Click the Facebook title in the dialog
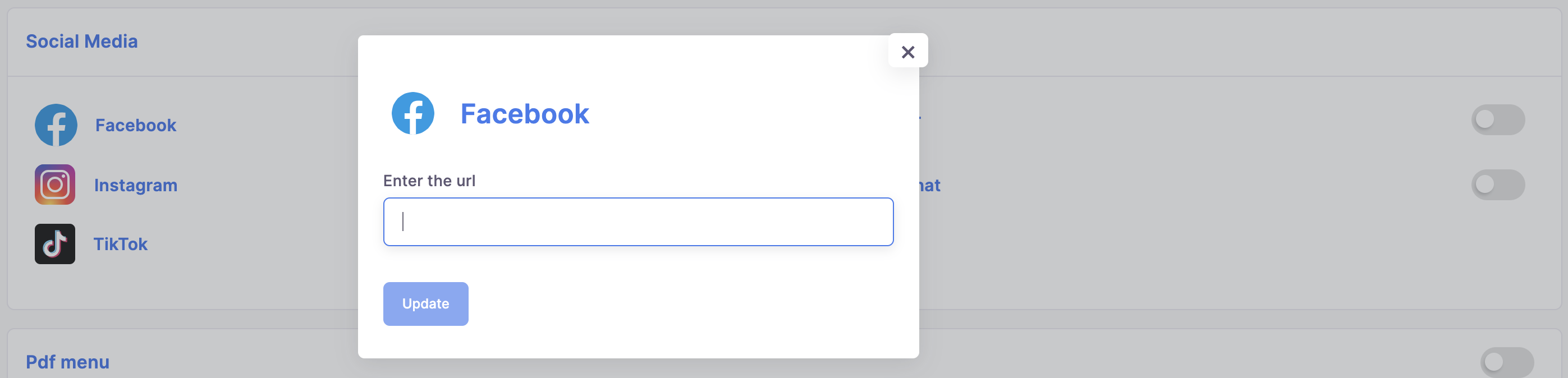 coord(525,114)
